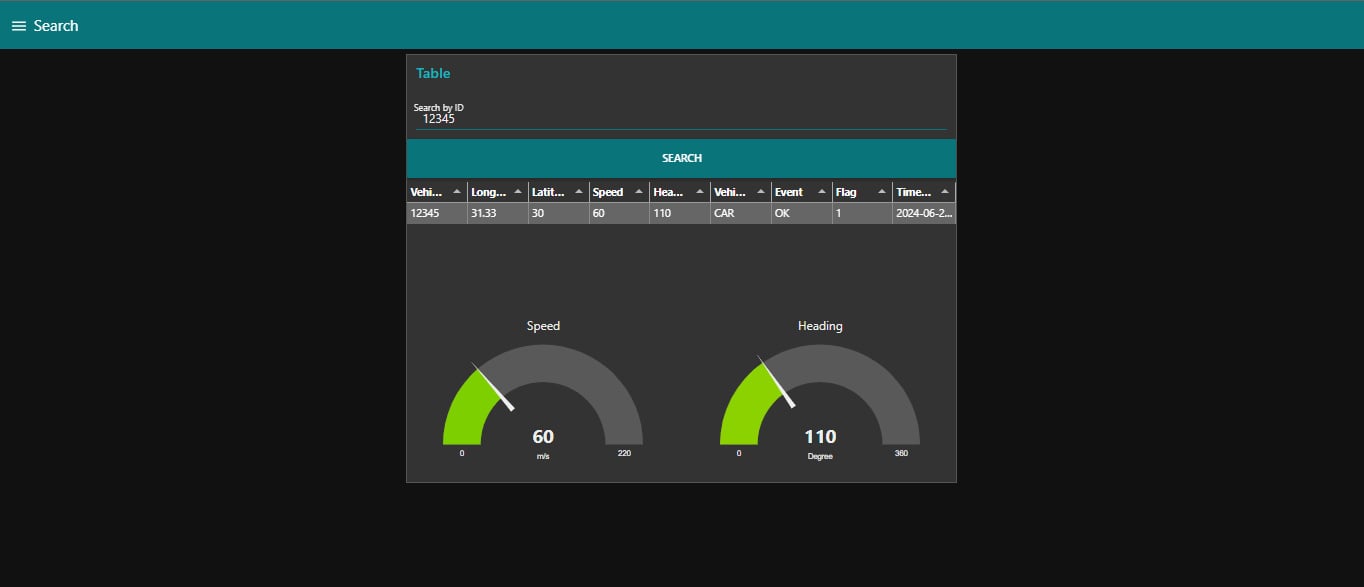The image size is (1364, 587).
Task: Click the gauge value 110 above Degree
Action: click(x=820, y=437)
